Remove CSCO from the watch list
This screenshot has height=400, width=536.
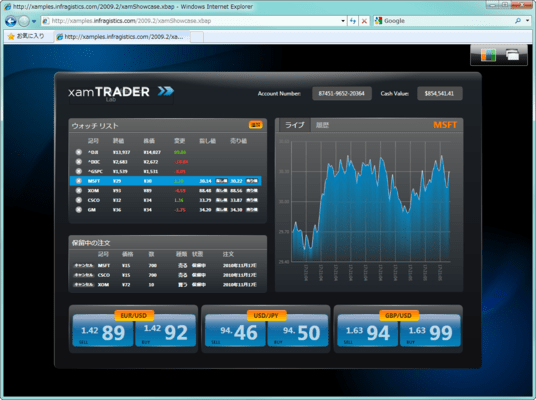[79, 200]
